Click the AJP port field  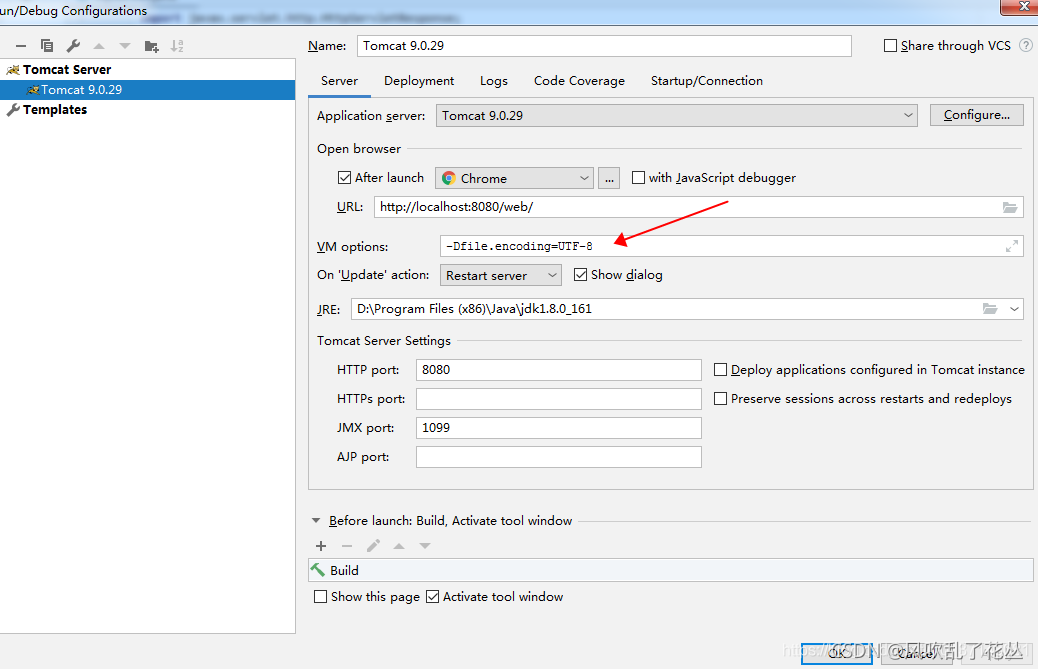tap(559, 457)
